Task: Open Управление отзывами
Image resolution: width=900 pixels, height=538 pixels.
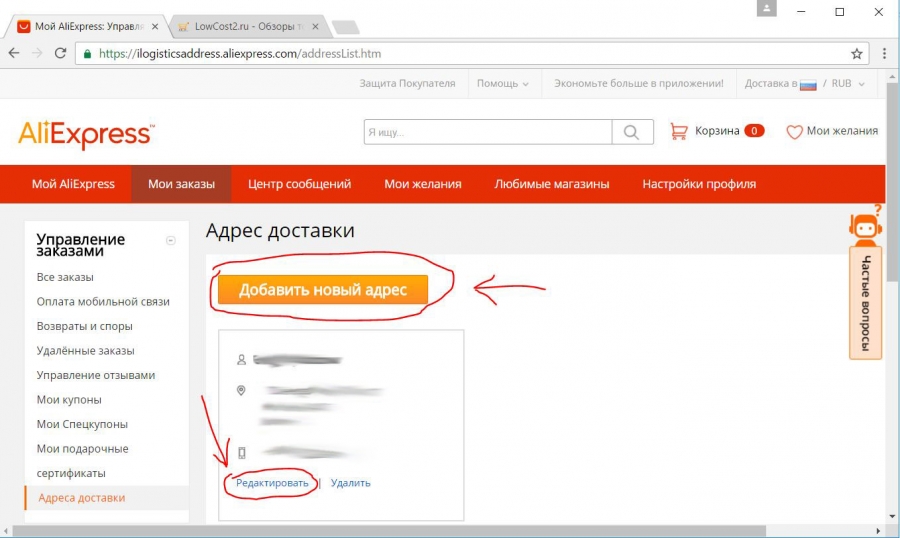Action: pyautogui.click(x=95, y=375)
